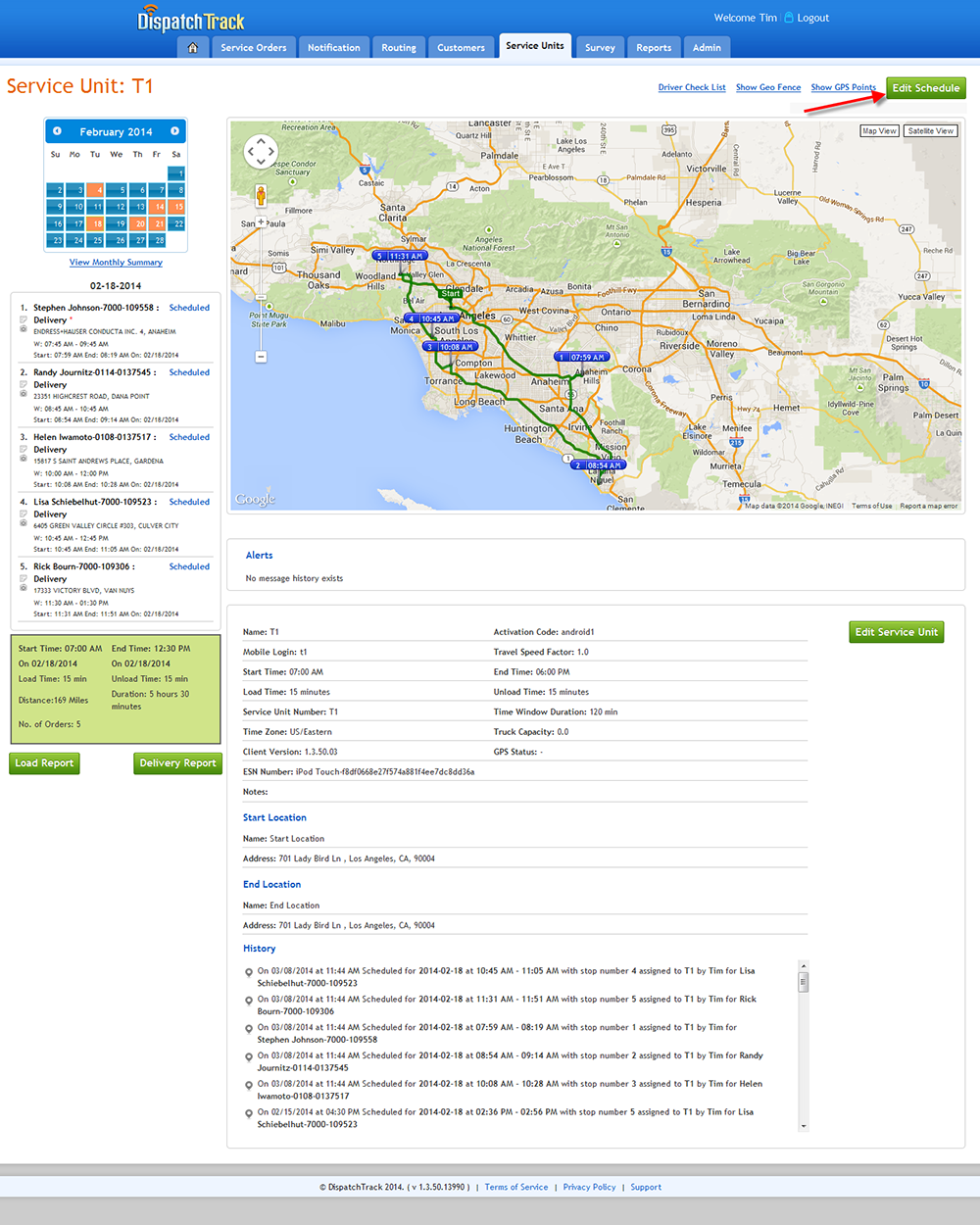Viewport: 980px width, 1225px height.
Task: Zoom out on the map
Action: point(261,357)
